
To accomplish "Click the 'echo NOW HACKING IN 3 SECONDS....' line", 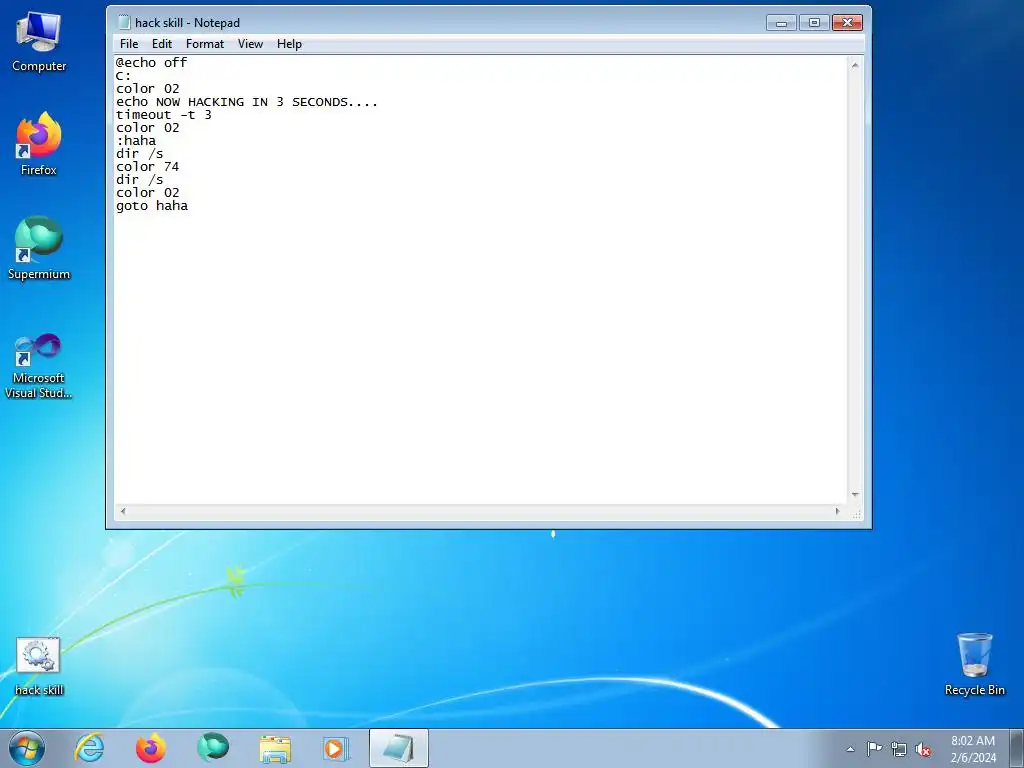I will (247, 102).
